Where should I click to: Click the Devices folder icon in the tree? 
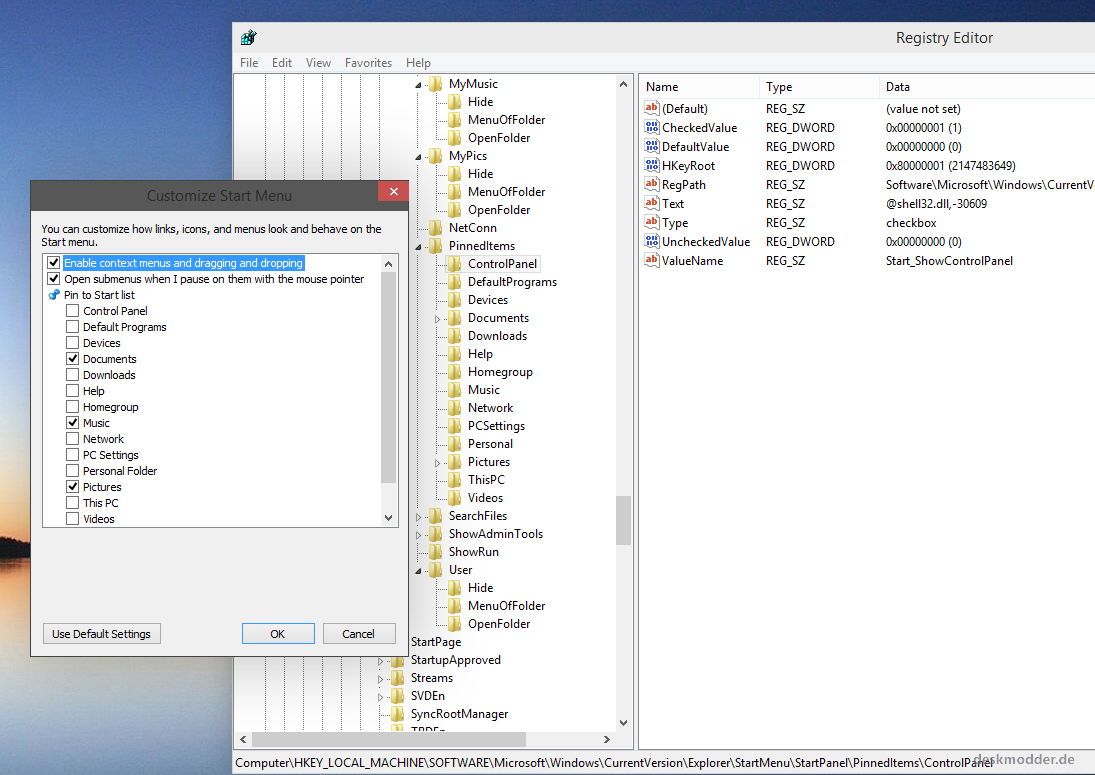pos(455,300)
